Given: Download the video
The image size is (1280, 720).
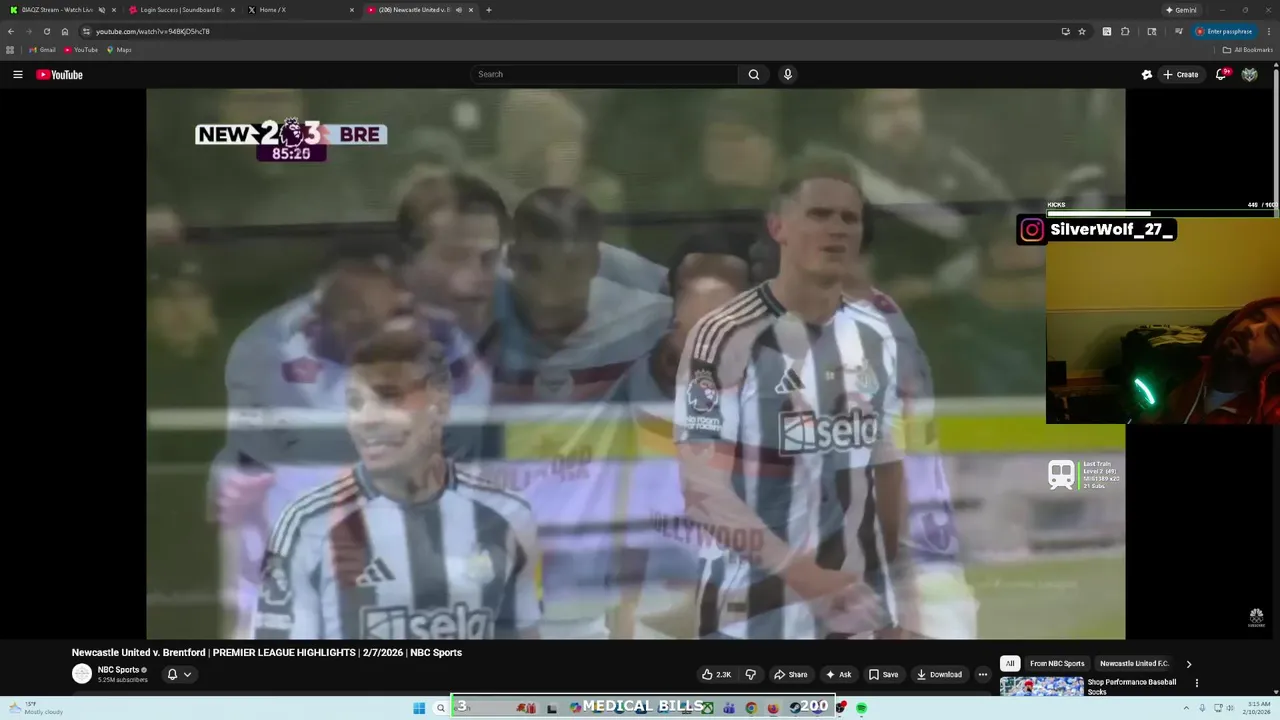Looking at the screenshot, I should coord(939,674).
